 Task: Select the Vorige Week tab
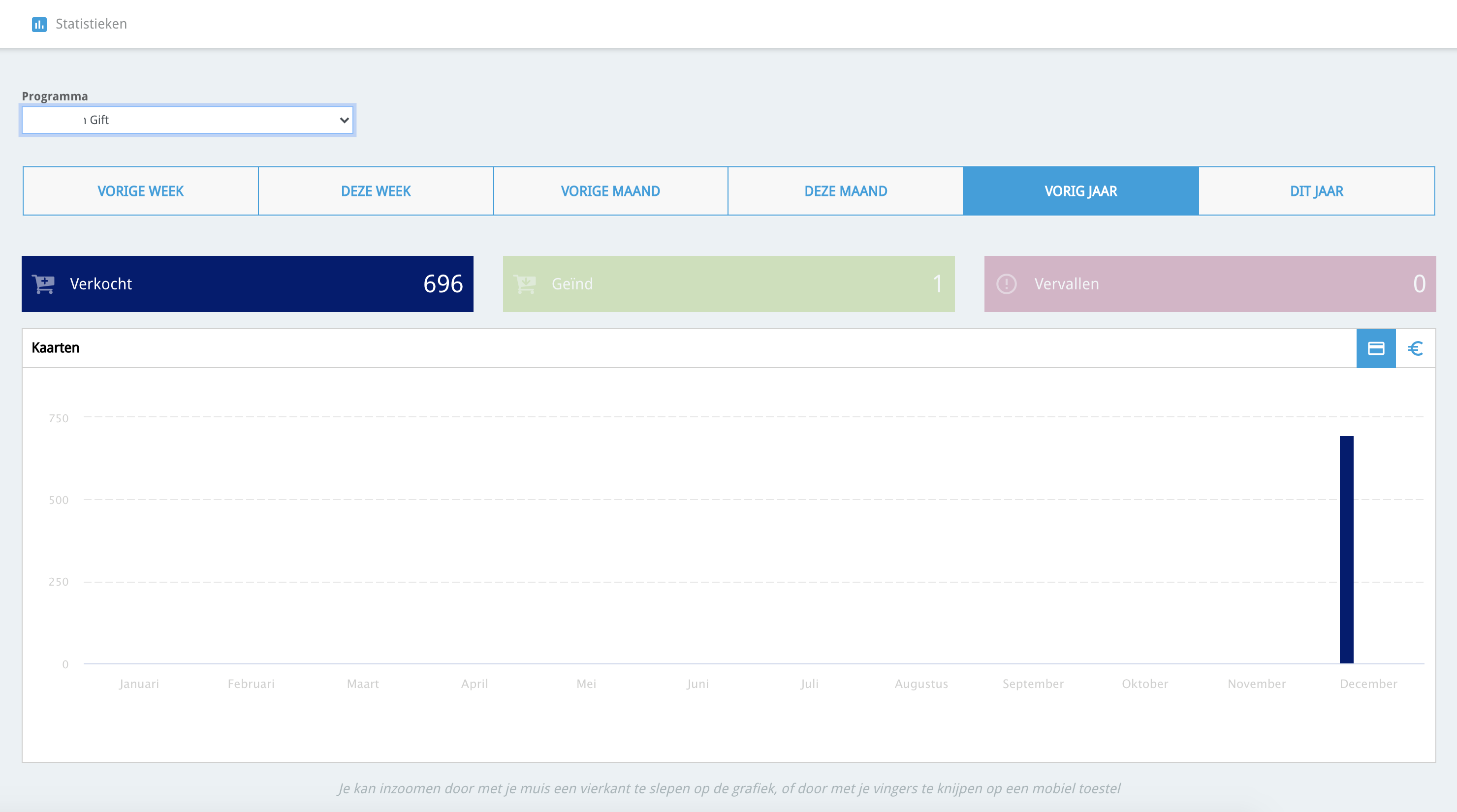pos(140,191)
